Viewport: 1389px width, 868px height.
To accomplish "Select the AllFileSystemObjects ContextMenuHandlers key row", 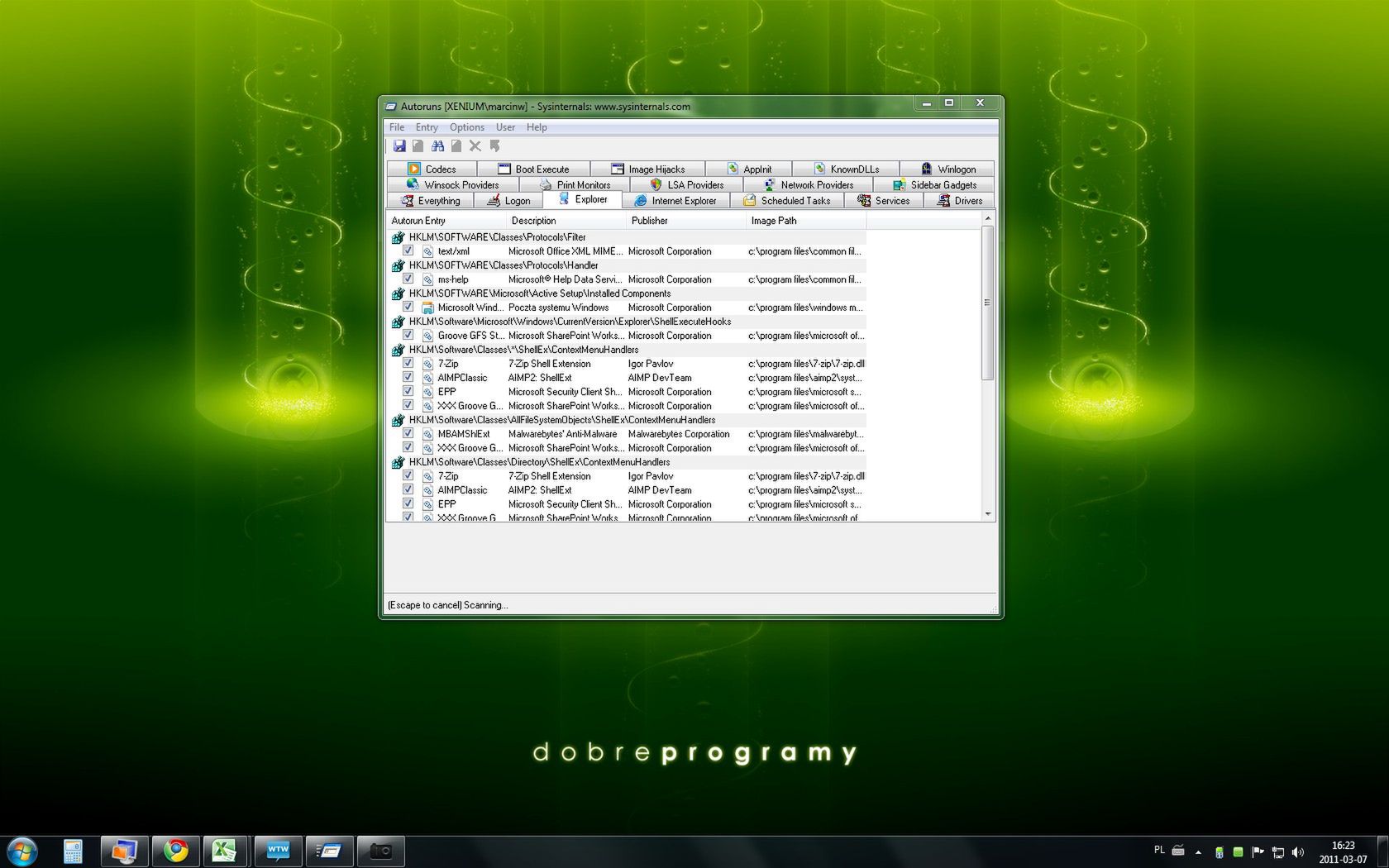I will (x=627, y=420).
